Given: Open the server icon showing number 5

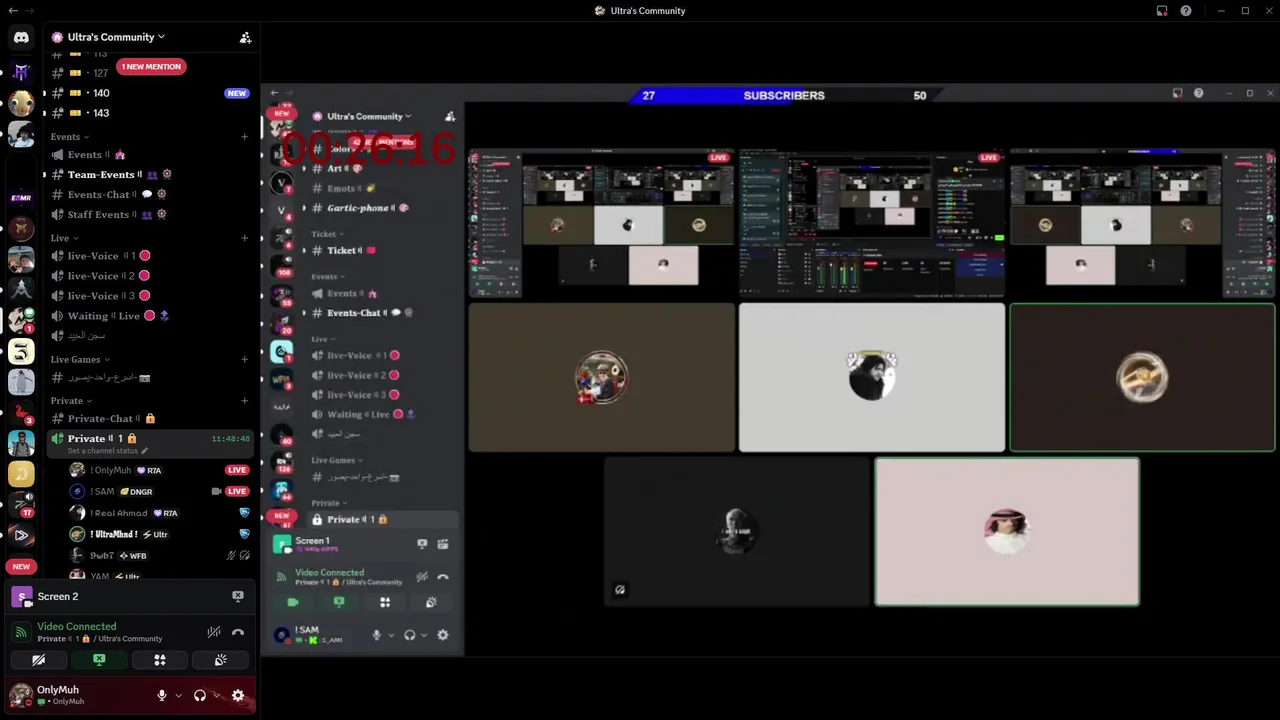Looking at the screenshot, I should point(21,351).
